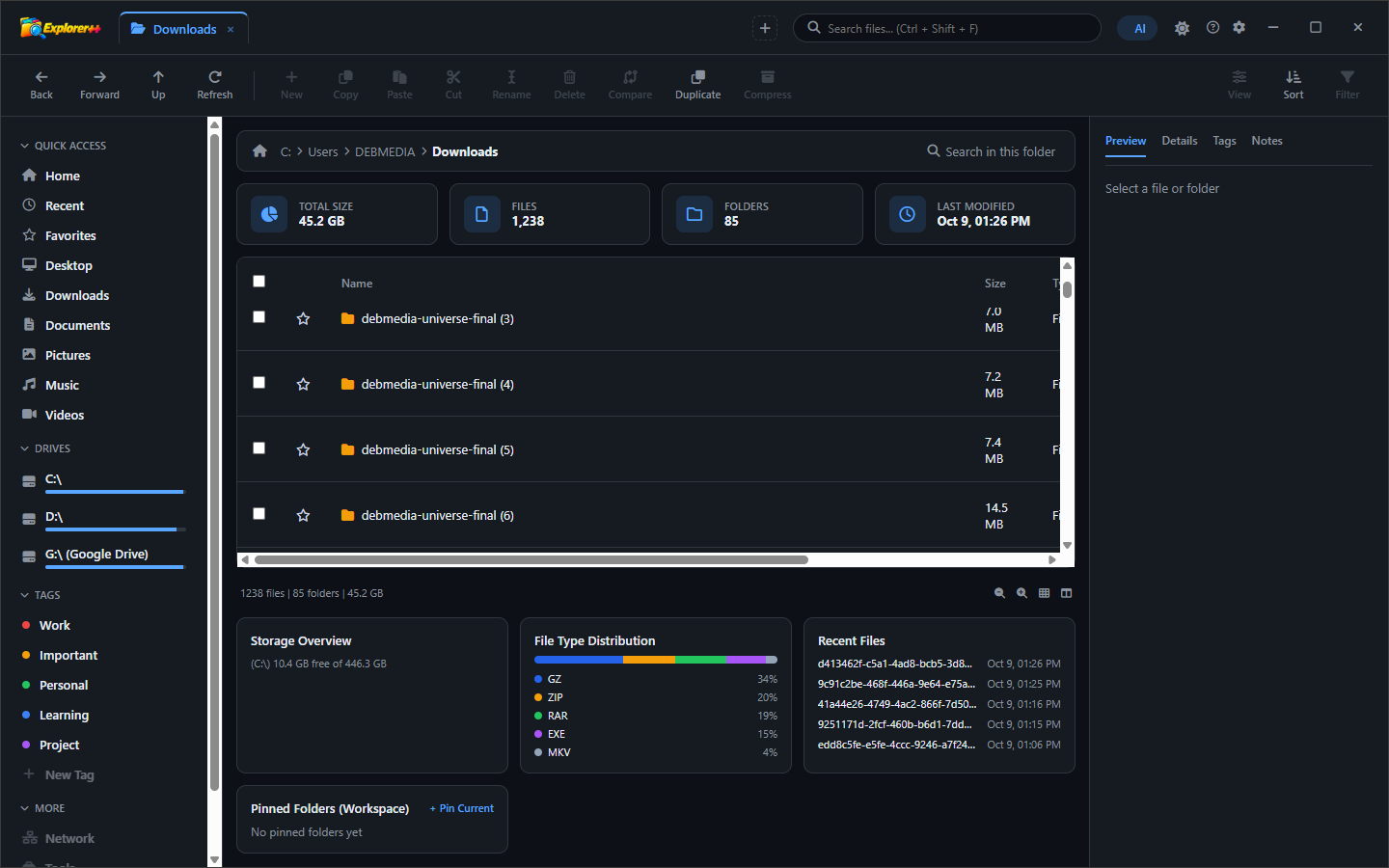Refresh the current folder listing
The height and width of the screenshot is (868, 1389).
(x=215, y=85)
